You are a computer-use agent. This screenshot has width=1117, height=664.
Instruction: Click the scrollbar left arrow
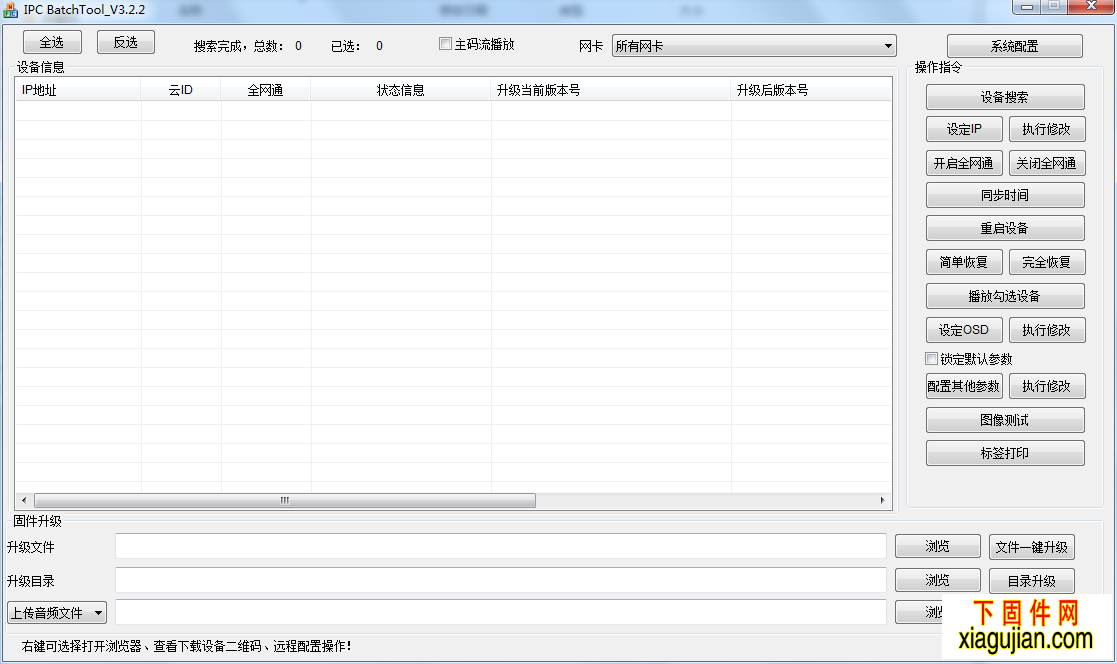pos(24,500)
